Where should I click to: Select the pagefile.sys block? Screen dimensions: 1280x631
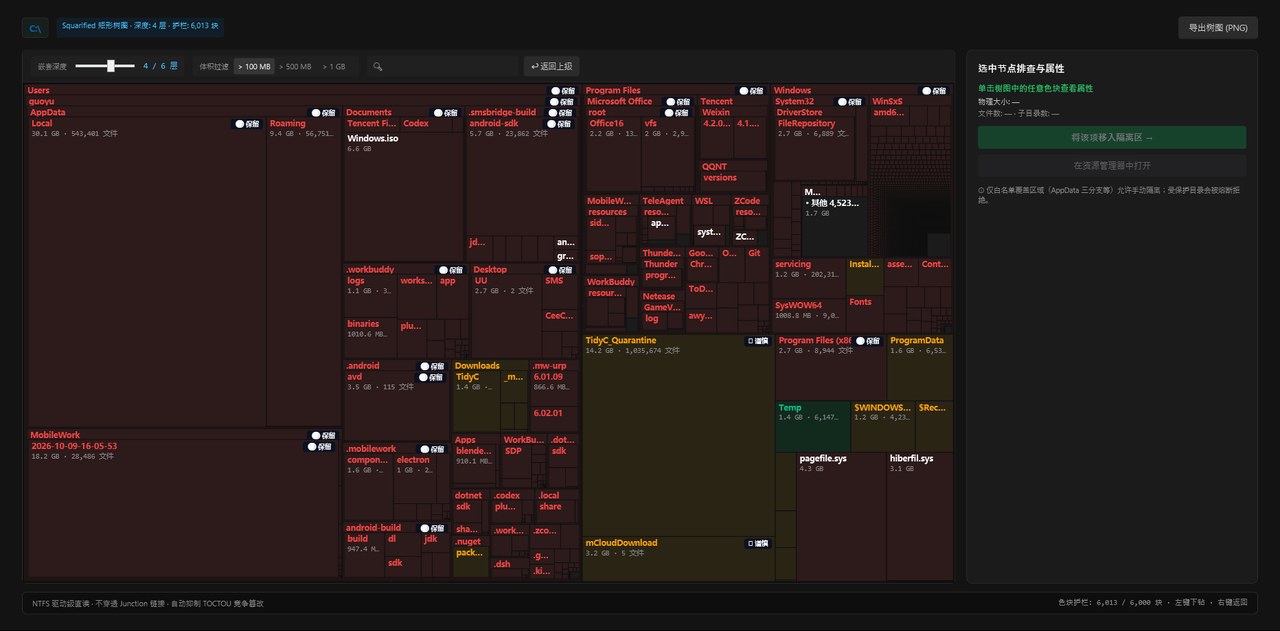(840, 515)
